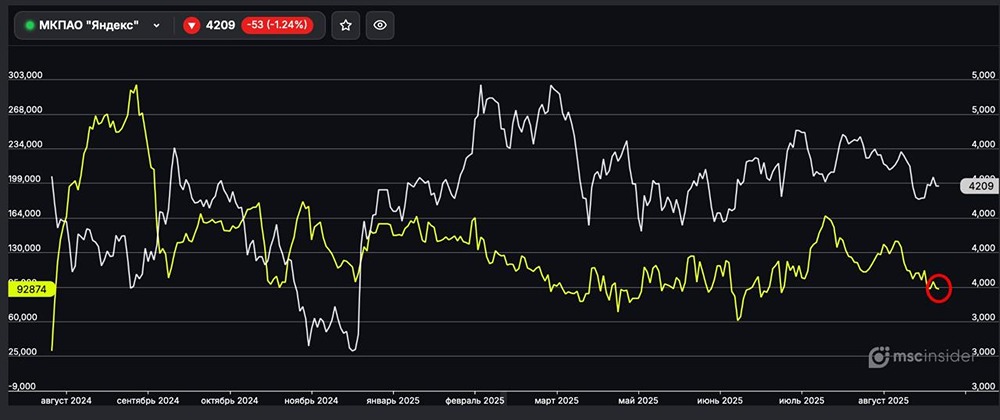Click the -53 (-1.24%) change badge
Image resolution: width=1000 pixels, height=420 pixels.
277,26
